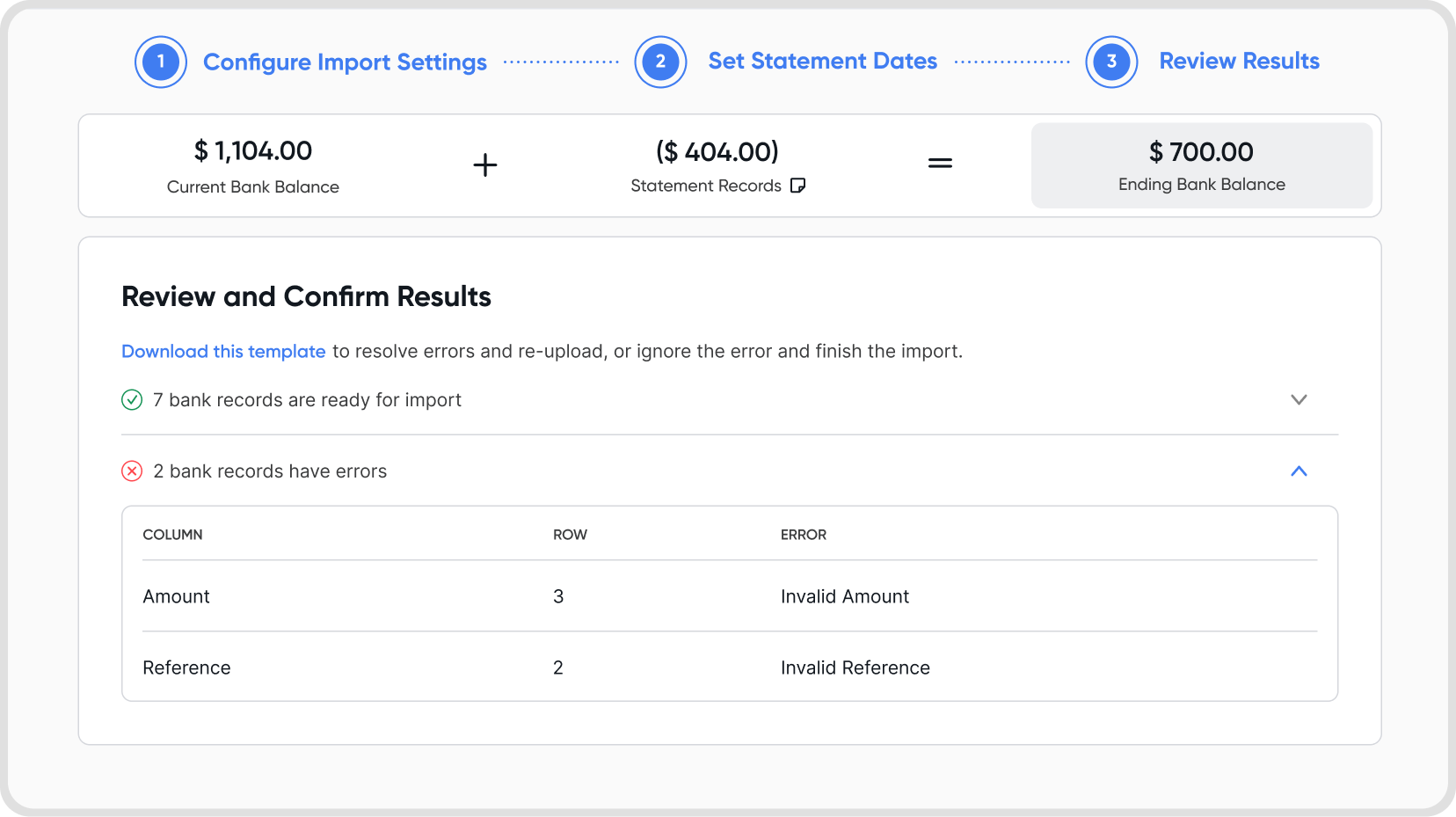Click the Ending Bank Balance box
Screen dimensions: 1456x817
[1201, 165]
